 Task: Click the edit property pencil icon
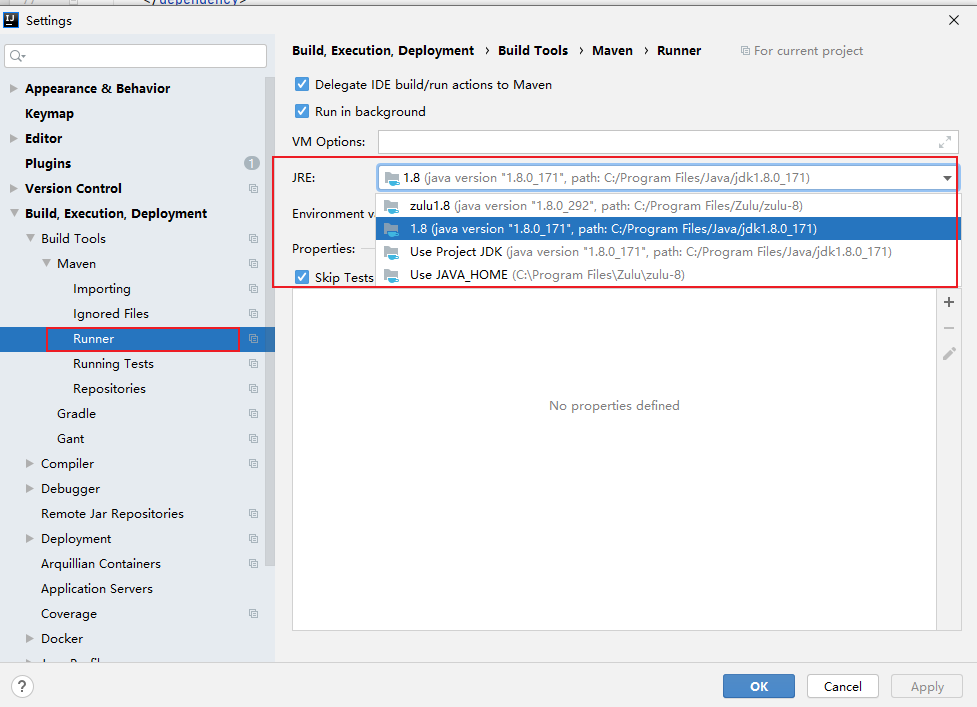click(949, 354)
